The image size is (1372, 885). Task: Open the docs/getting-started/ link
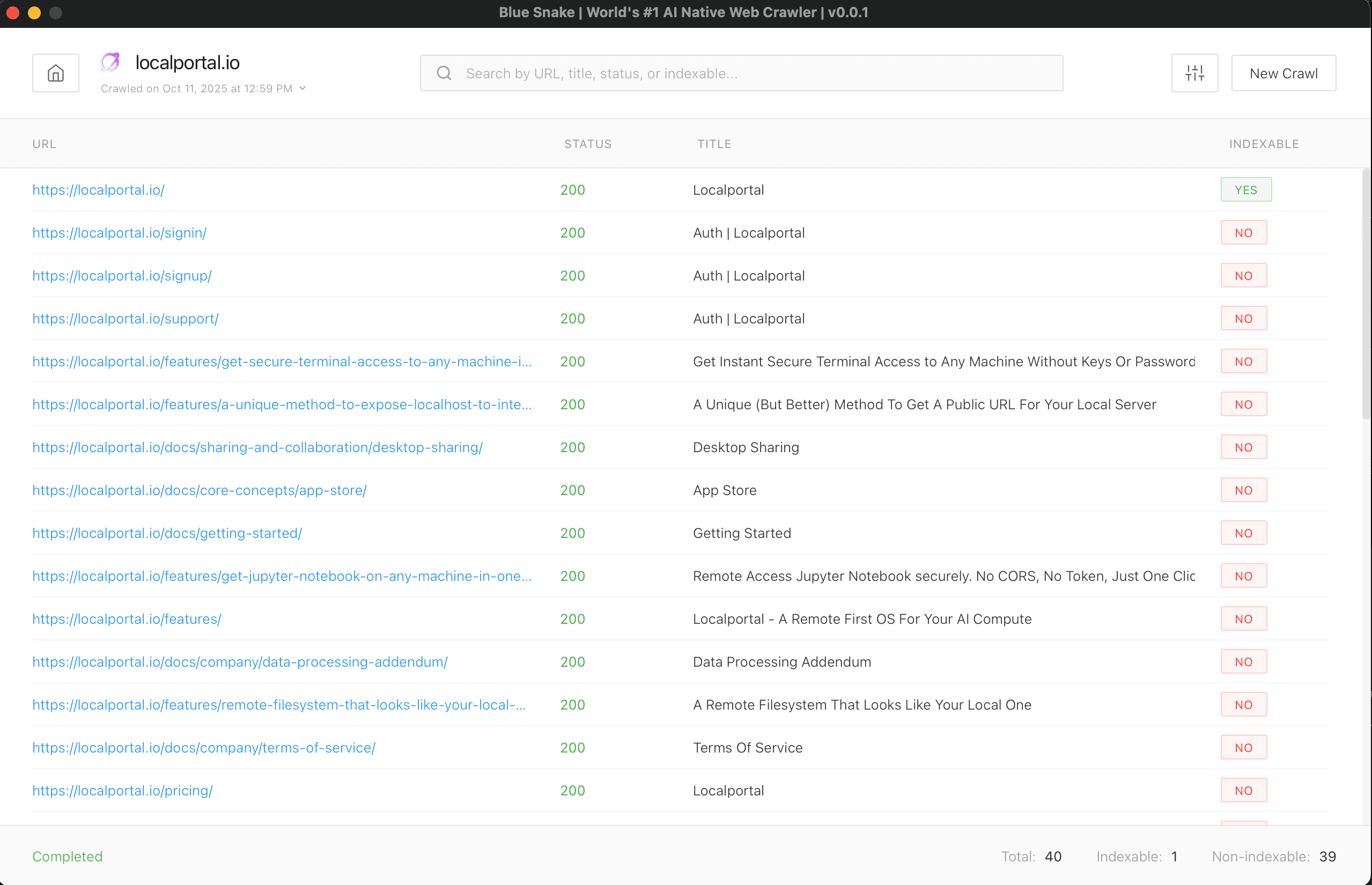(167, 533)
